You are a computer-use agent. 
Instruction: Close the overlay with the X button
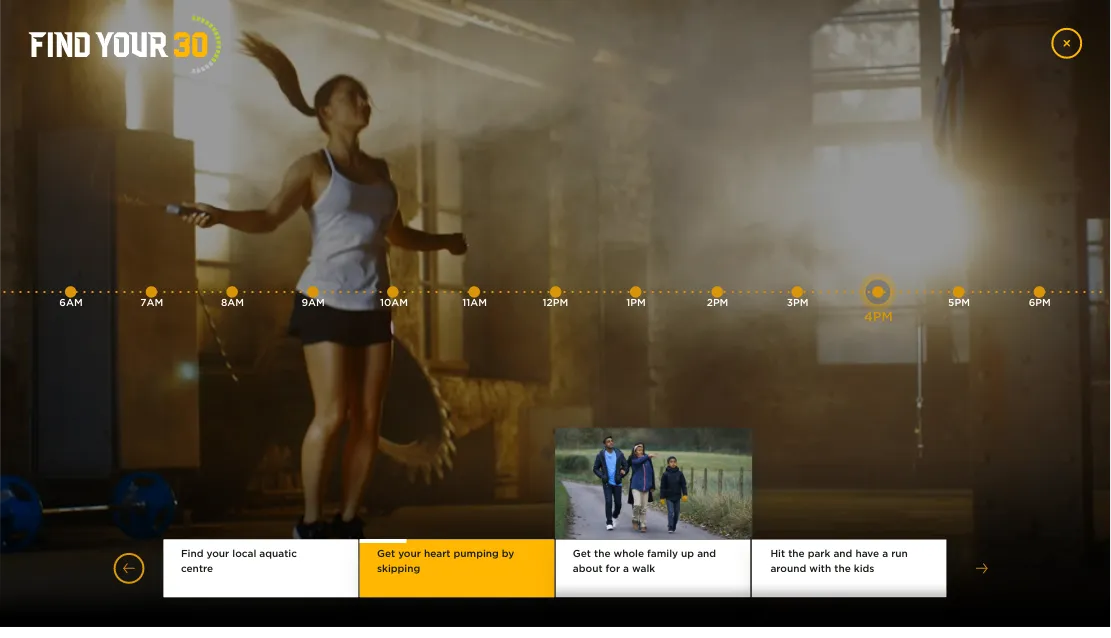1066,43
